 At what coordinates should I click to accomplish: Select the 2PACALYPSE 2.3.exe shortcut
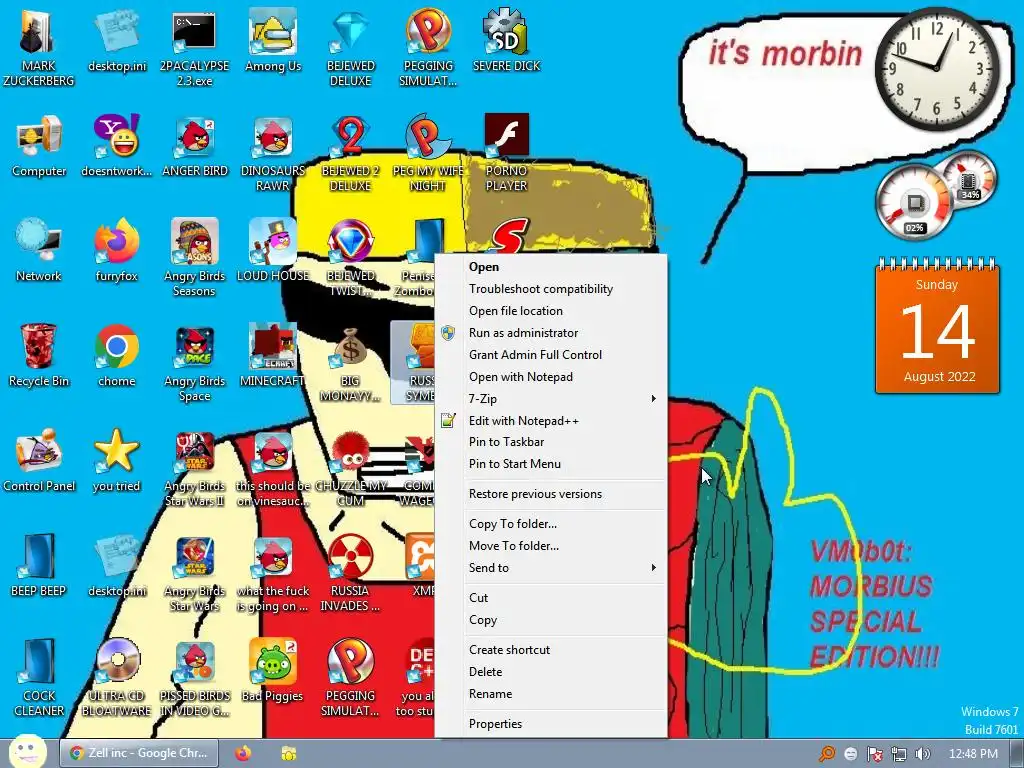click(x=194, y=47)
